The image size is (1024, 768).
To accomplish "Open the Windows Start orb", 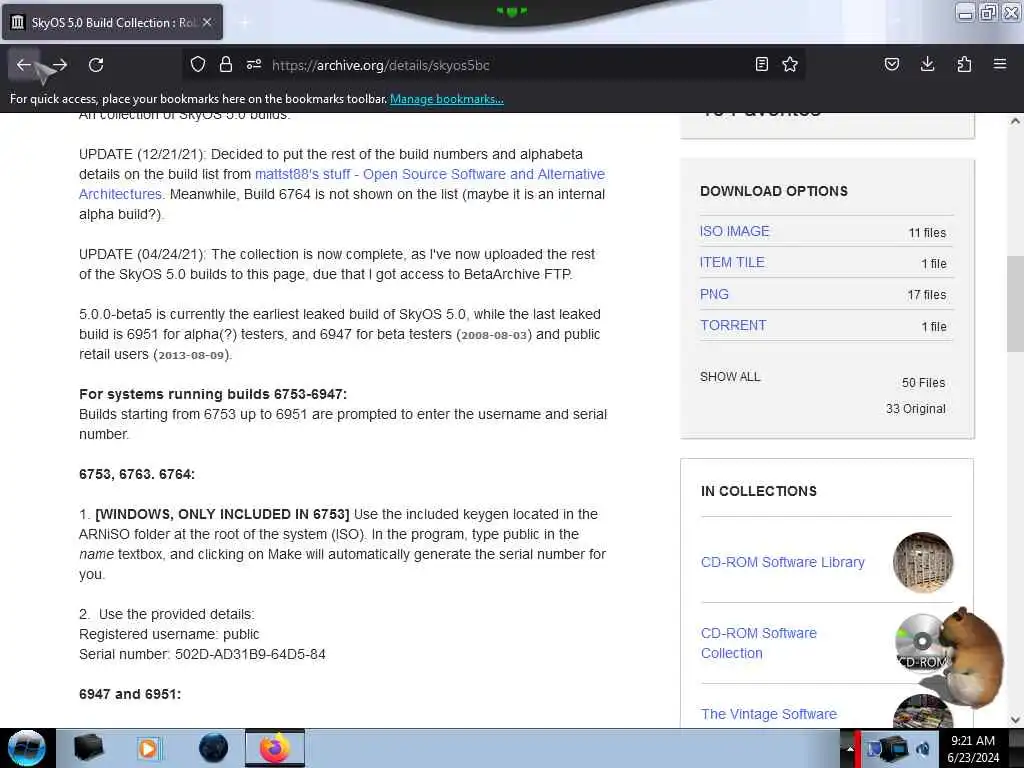I will [26, 748].
